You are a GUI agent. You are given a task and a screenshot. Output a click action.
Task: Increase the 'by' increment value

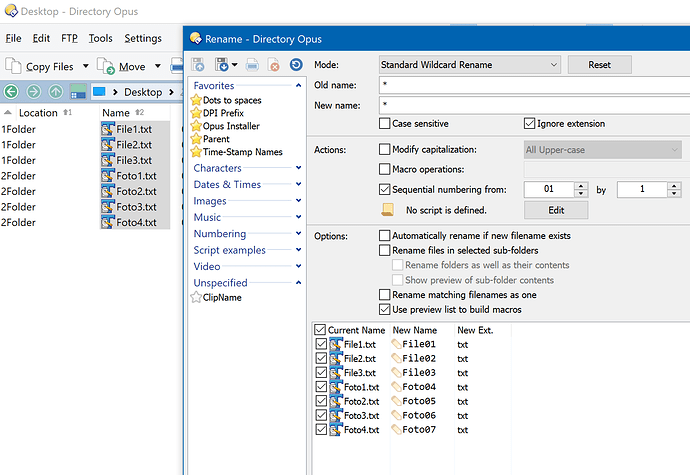[x=674, y=186]
